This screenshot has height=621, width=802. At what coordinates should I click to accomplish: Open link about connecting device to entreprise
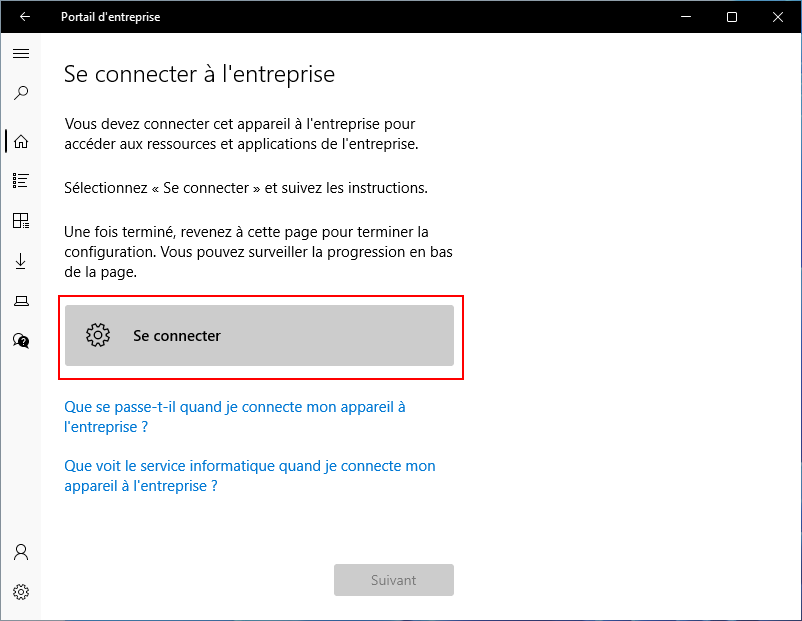point(235,417)
